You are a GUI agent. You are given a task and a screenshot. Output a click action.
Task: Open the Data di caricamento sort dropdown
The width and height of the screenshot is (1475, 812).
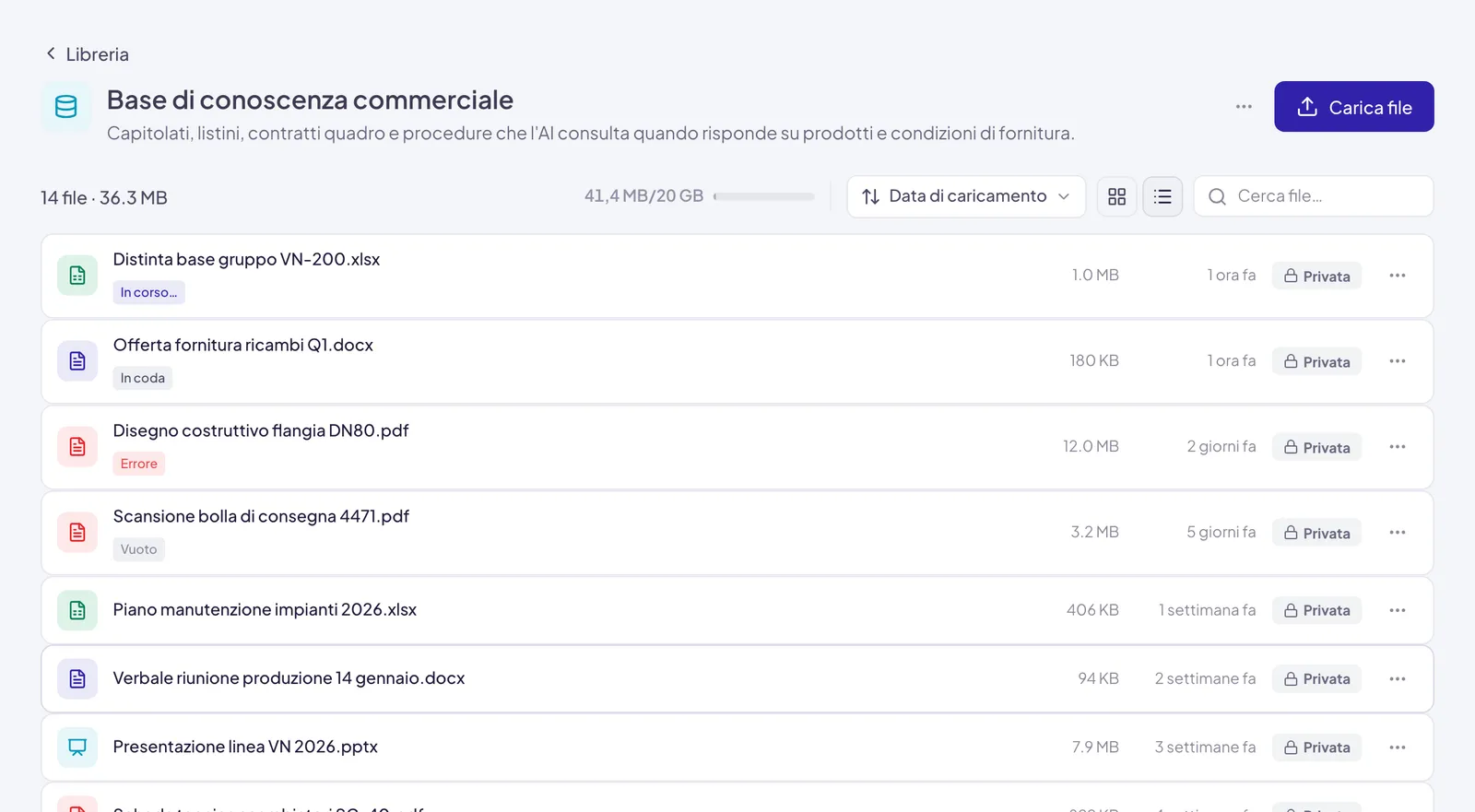click(966, 196)
